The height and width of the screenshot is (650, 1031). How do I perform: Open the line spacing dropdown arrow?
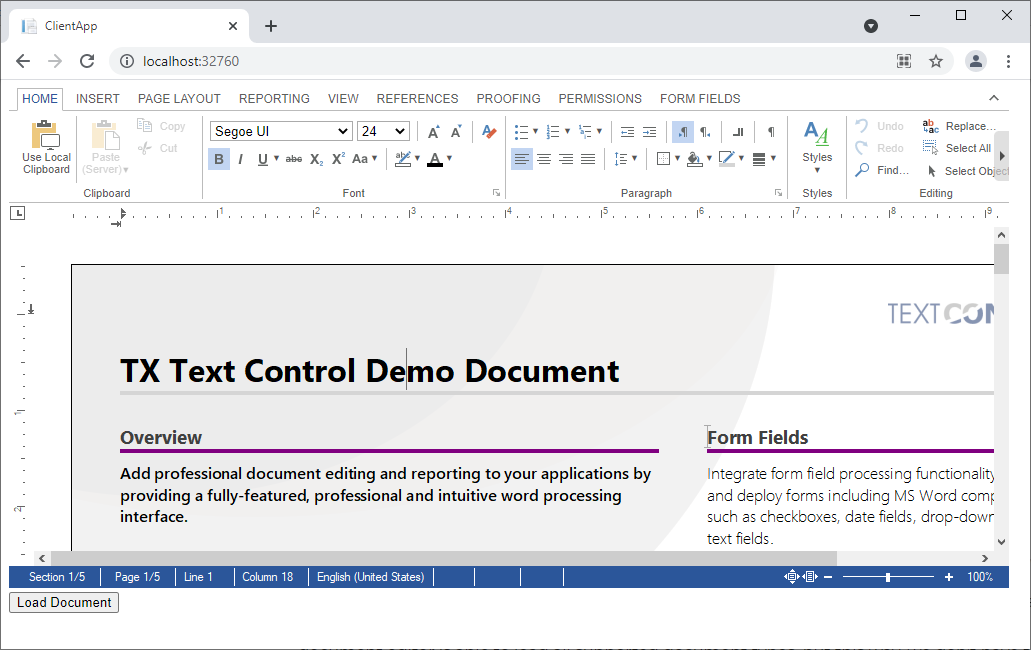[x=635, y=158]
